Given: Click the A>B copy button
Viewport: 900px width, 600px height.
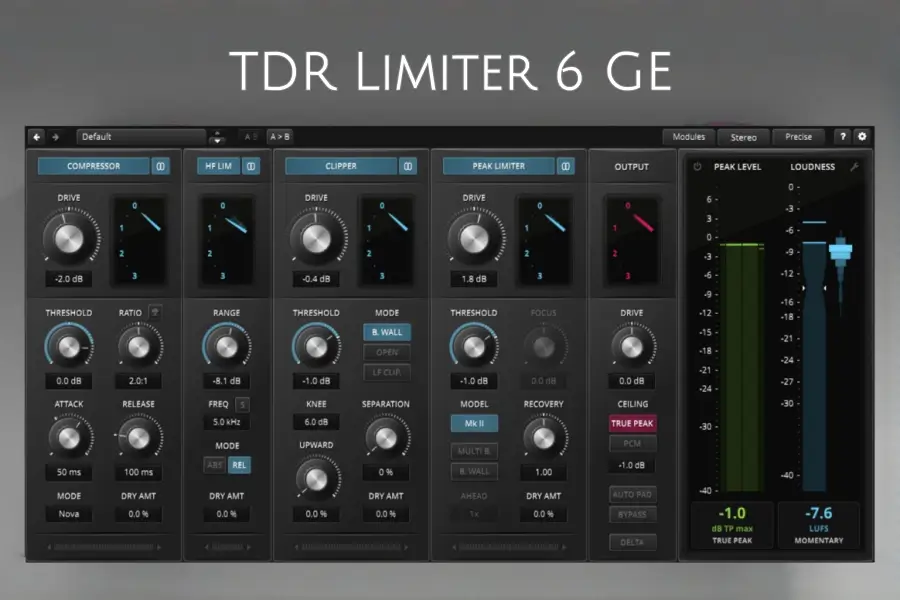Looking at the screenshot, I should click(280, 137).
